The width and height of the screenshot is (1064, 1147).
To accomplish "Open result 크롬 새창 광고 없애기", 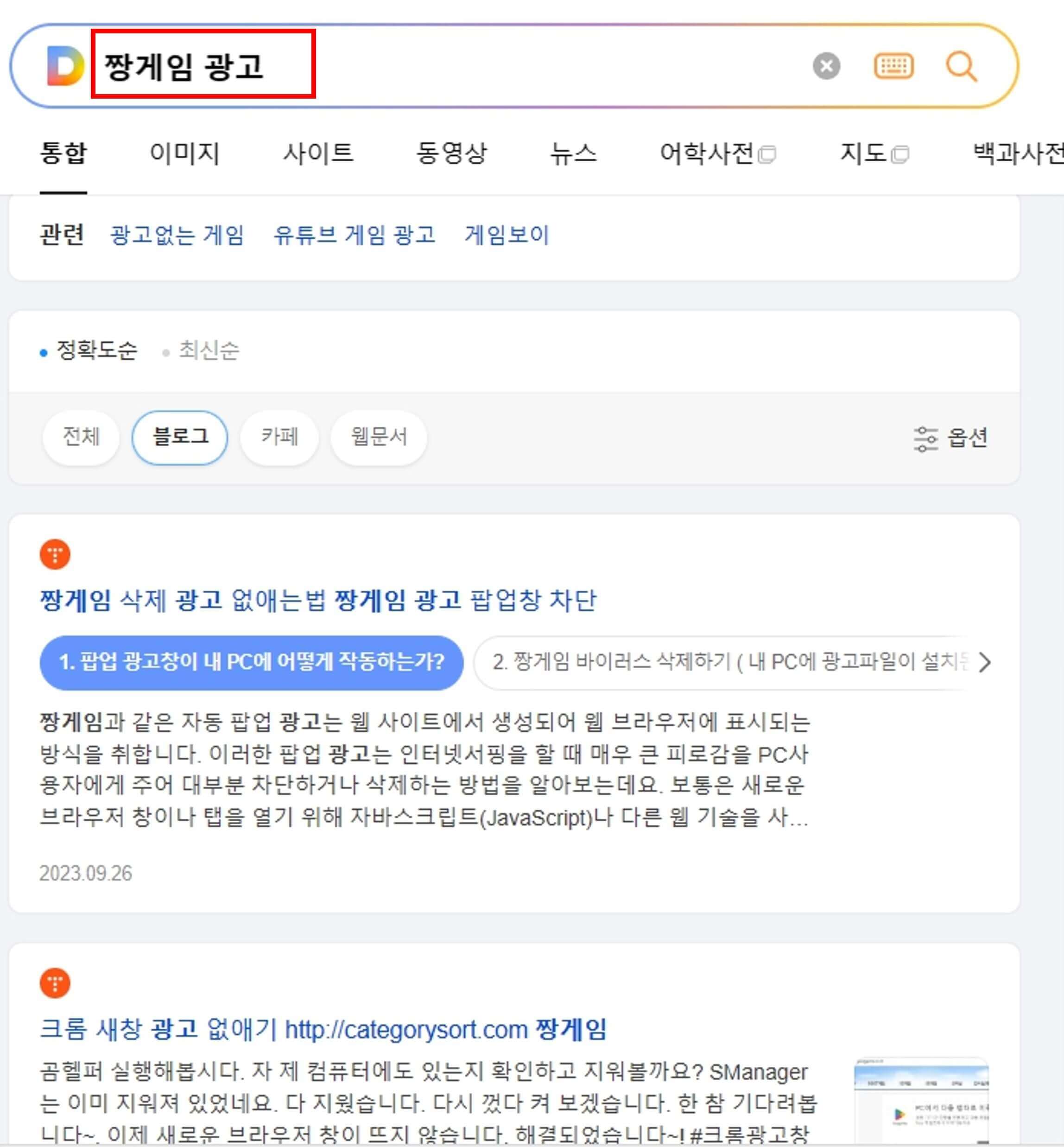I will click(x=323, y=1030).
